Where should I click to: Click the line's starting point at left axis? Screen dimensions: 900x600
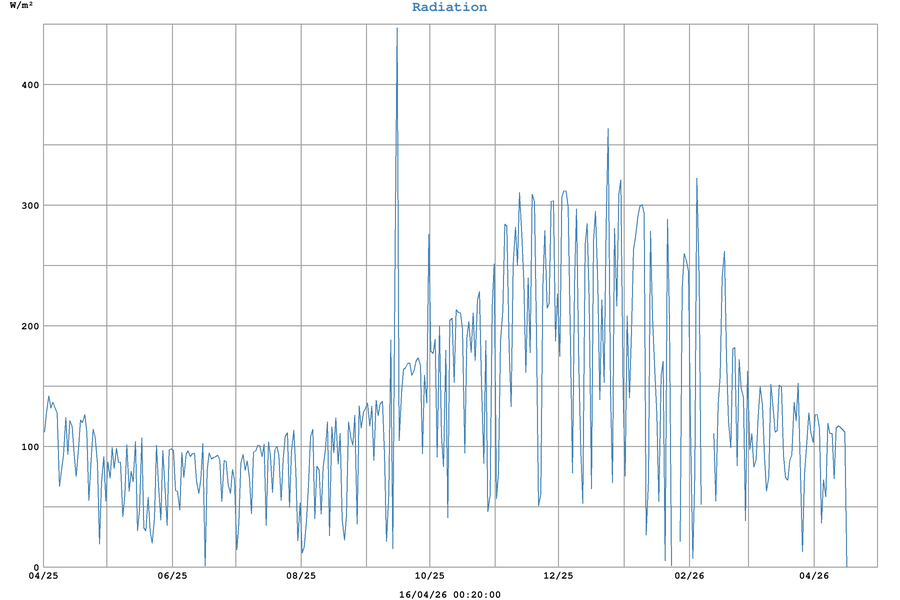click(x=44, y=432)
